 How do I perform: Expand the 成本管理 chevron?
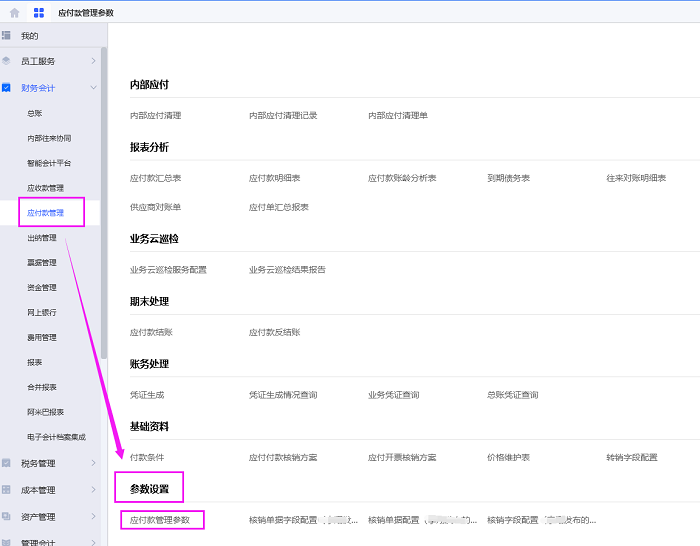93,490
